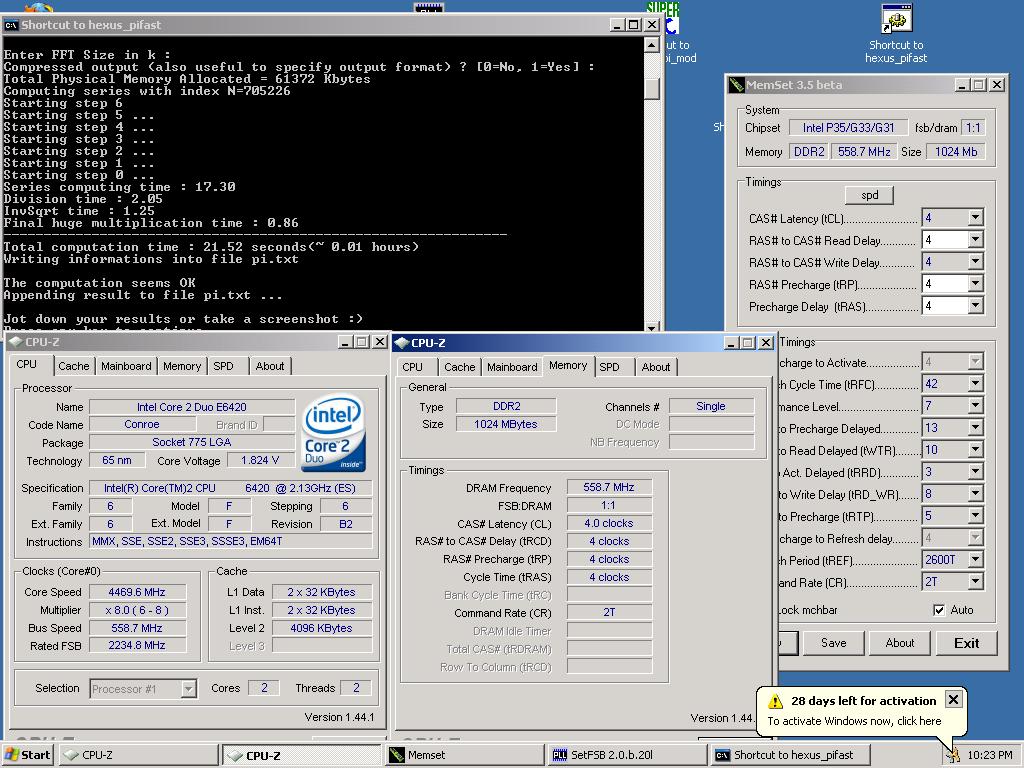Expand Performance Level dropdown showing 7
This screenshot has width=1024, height=768.
(975, 406)
